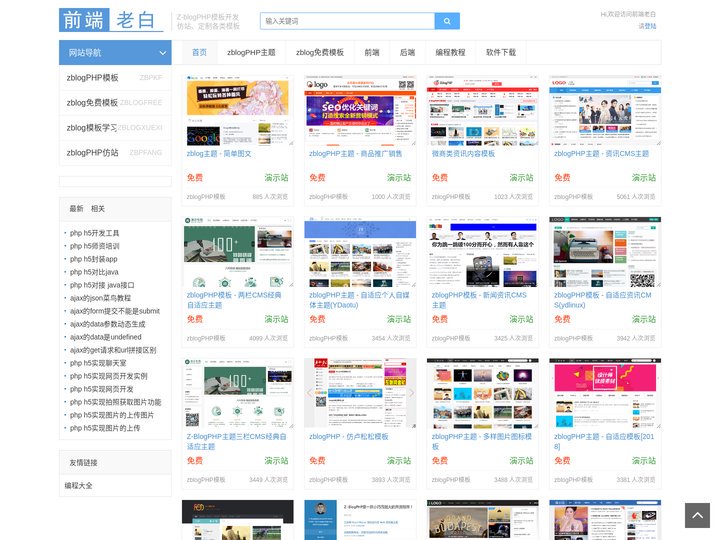Open the ajax的data参数动态生成 link
The width and height of the screenshot is (720, 540).
coord(107,324)
